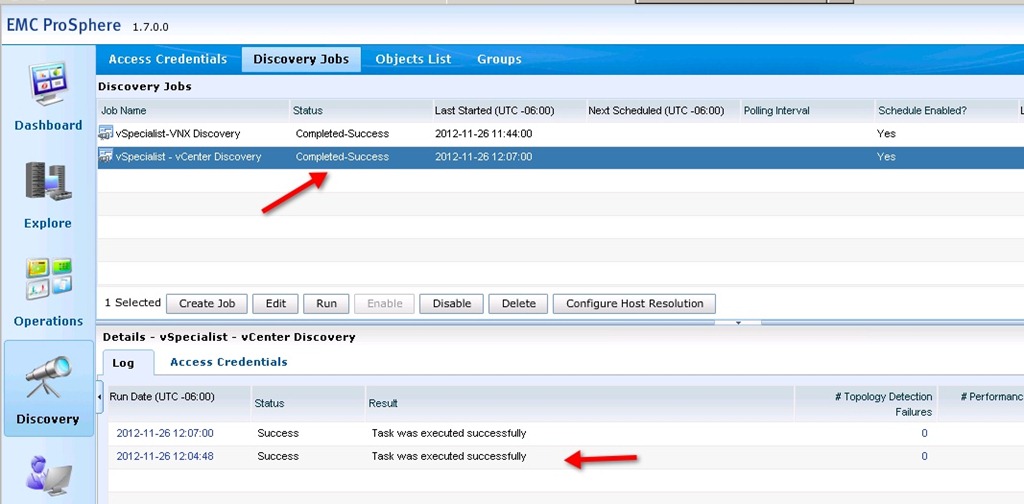Select the Access Credentials details tab
The height and width of the screenshot is (504, 1024).
pyautogui.click(x=228, y=362)
